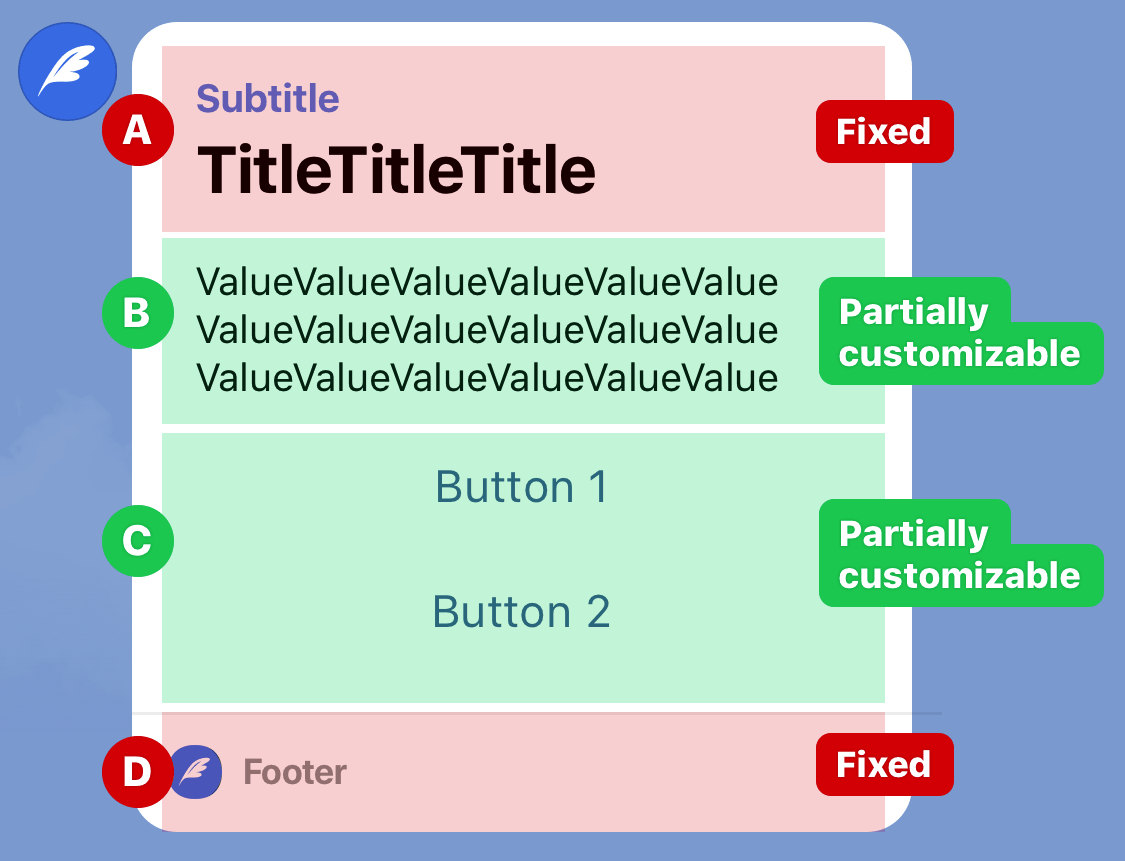The image size is (1125, 861).
Task: Click the red circle marker A
Action: [x=138, y=130]
